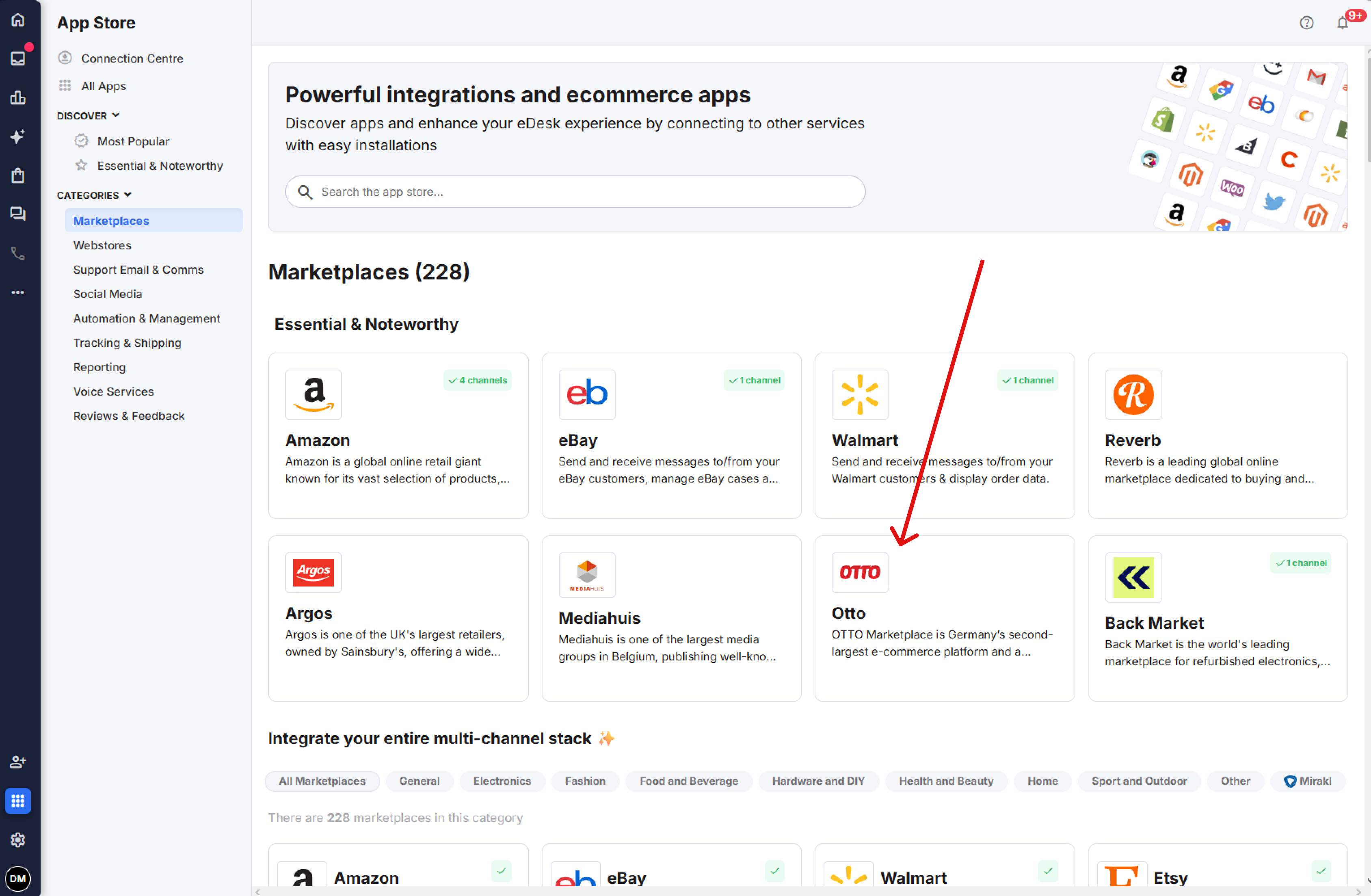This screenshot has width=1371, height=896.
Task: Click the Walmart spark logo in Essential card
Action: (x=859, y=395)
